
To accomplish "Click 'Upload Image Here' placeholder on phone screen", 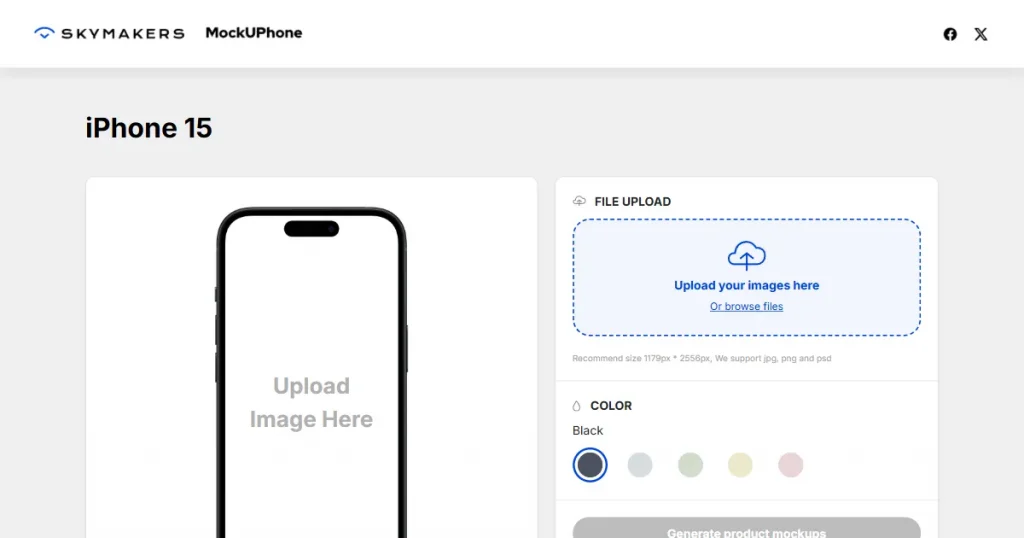I will point(312,402).
